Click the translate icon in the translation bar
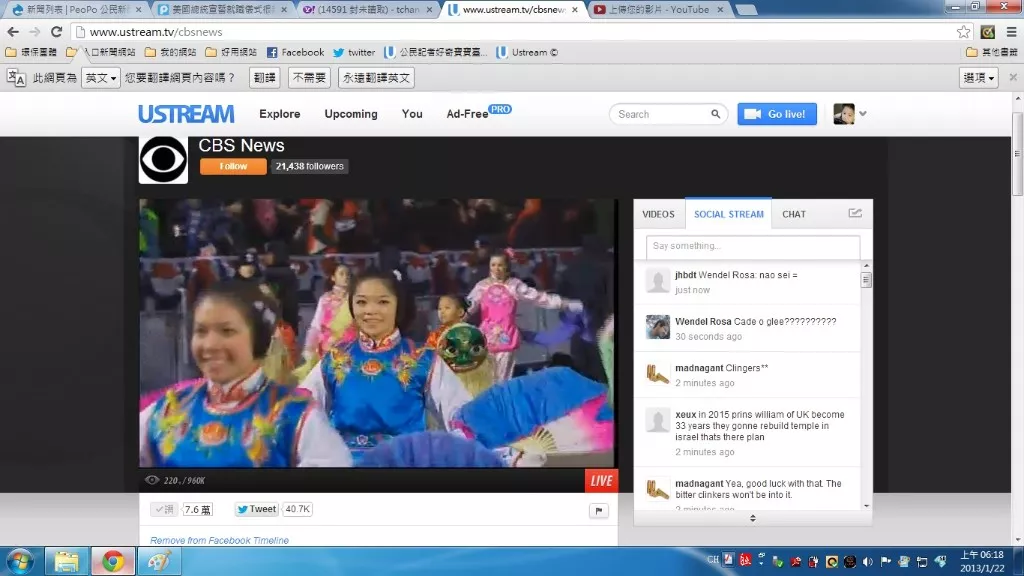 point(16,78)
